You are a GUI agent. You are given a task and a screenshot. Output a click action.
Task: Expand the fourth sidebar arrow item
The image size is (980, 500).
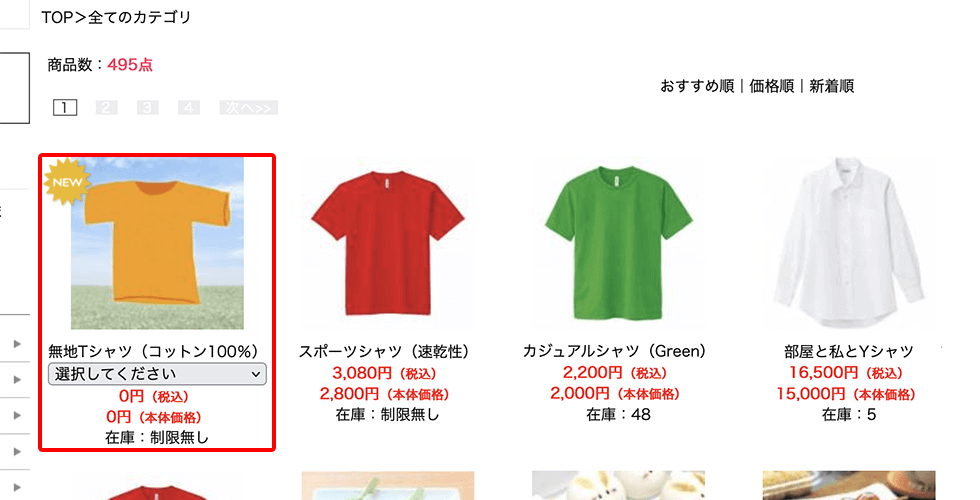[18, 451]
